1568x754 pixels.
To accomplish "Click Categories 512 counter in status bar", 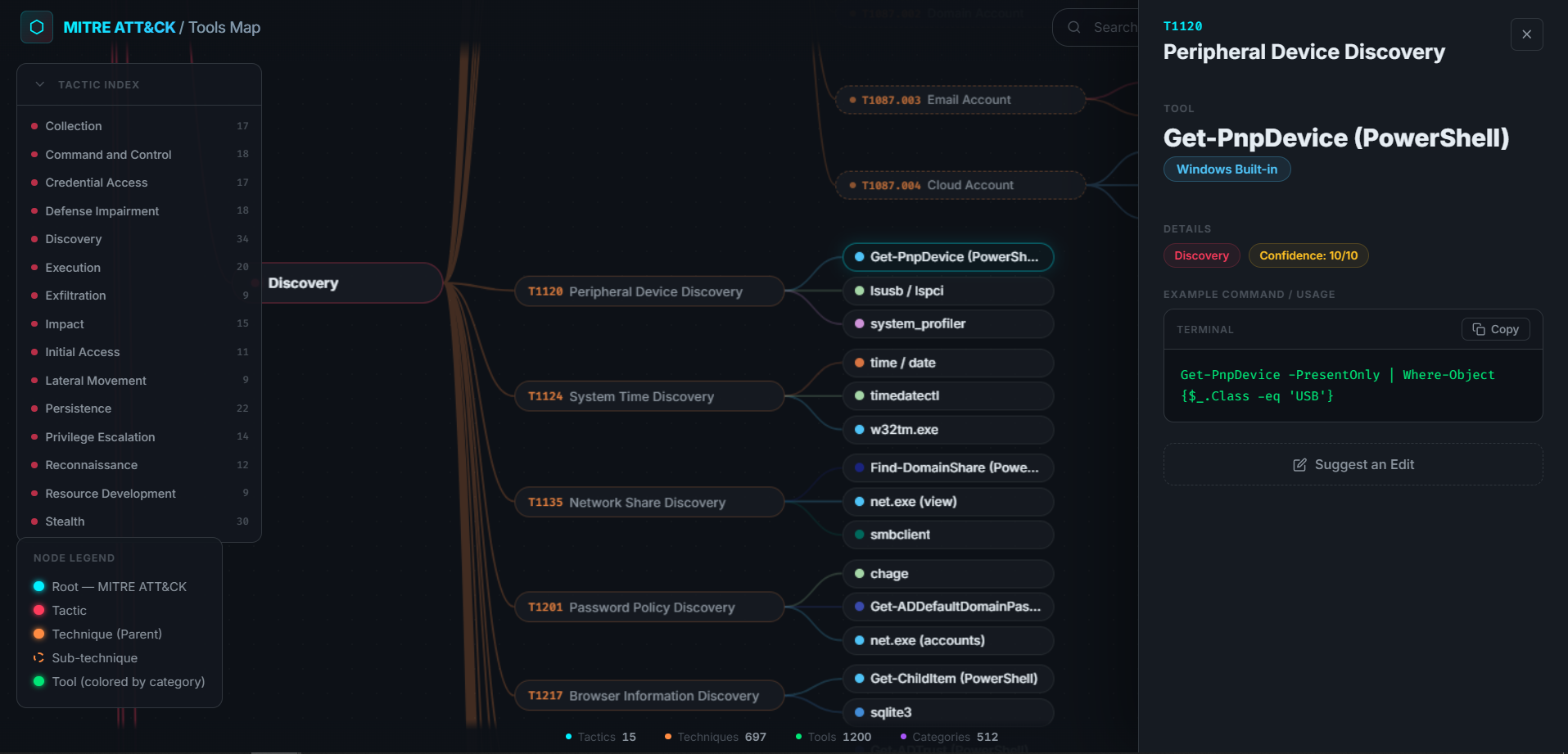I will (949, 737).
